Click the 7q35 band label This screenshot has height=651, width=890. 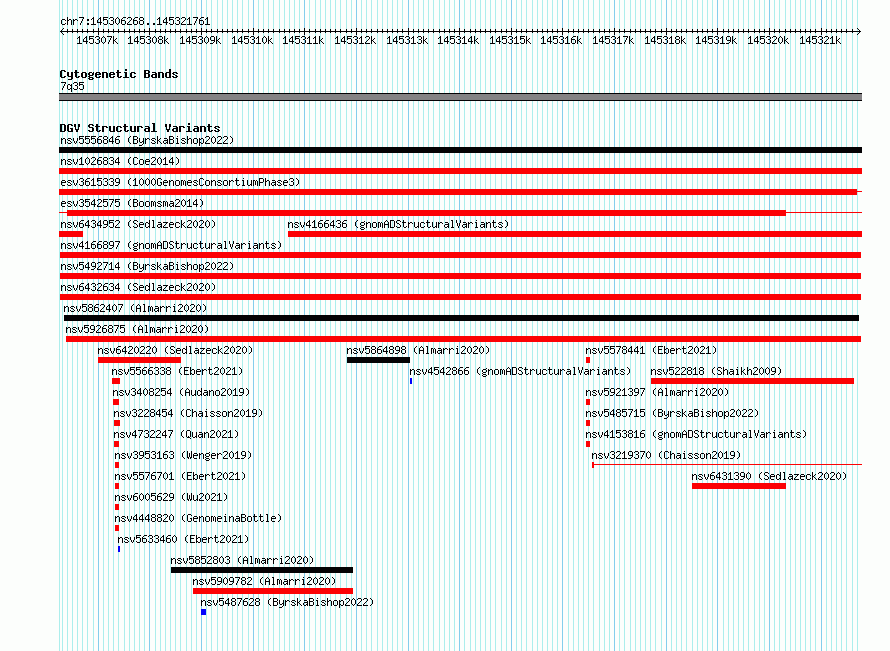pyautogui.click(x=72, y=86)
